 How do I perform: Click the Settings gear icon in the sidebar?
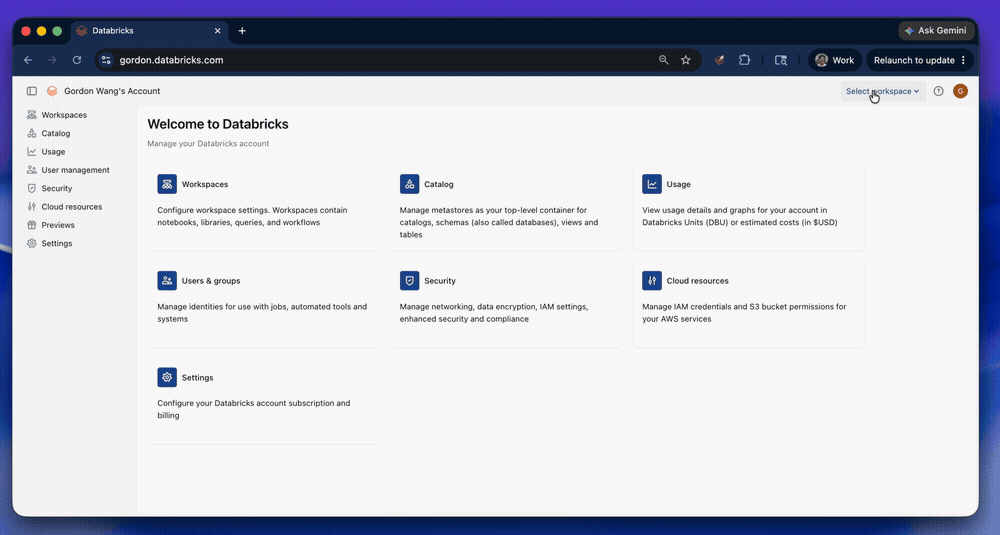tap(32, 244)
